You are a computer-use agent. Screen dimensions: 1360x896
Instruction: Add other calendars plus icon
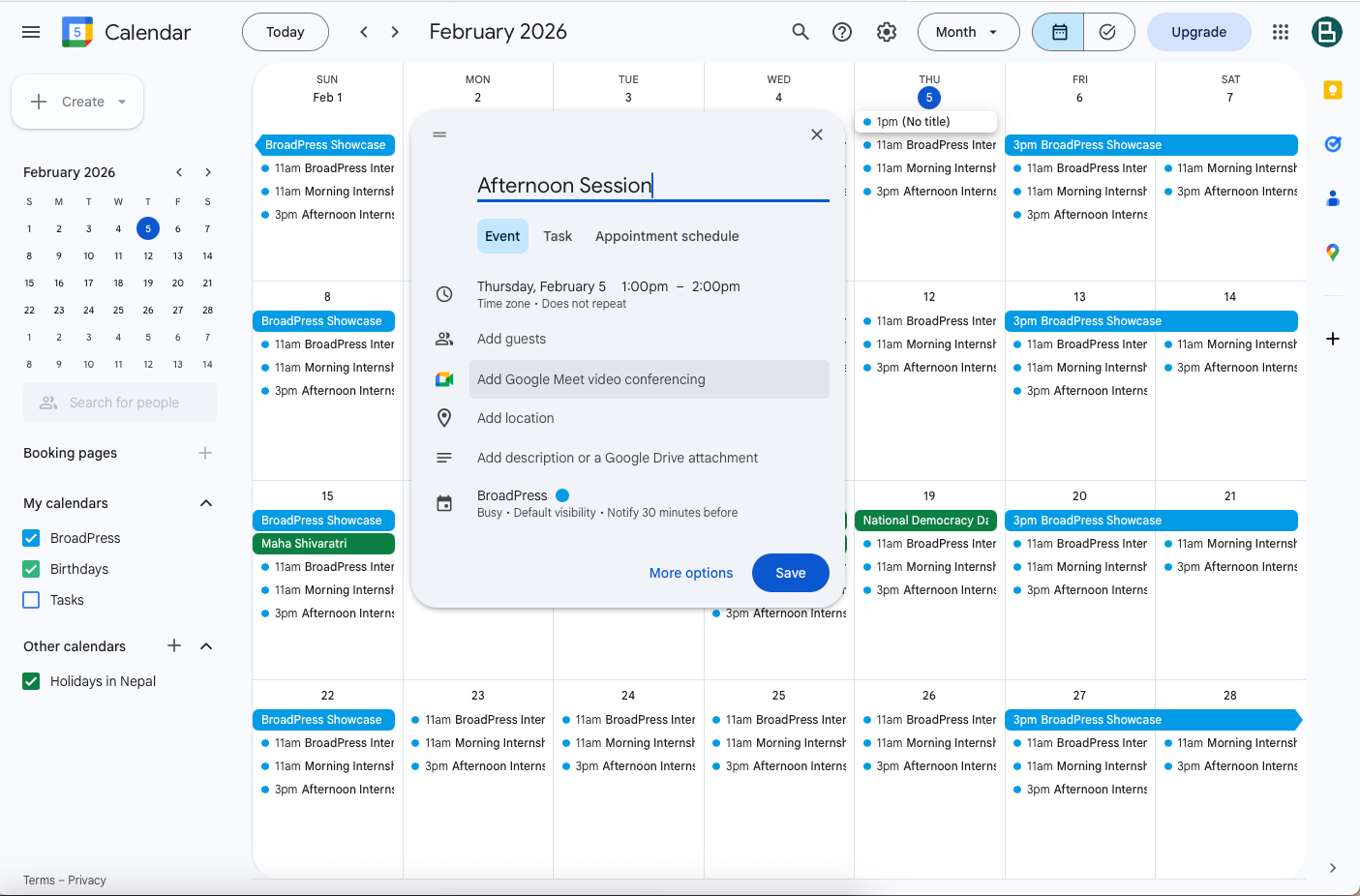click(174, 645)
